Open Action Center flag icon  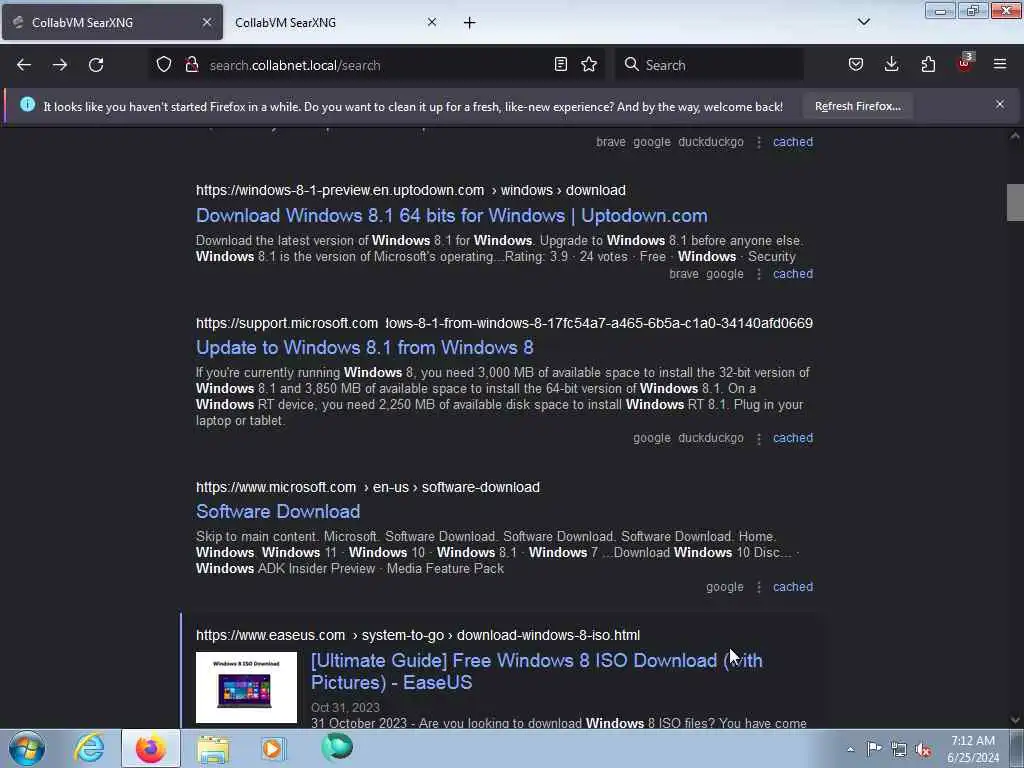[x=874, y=748]
